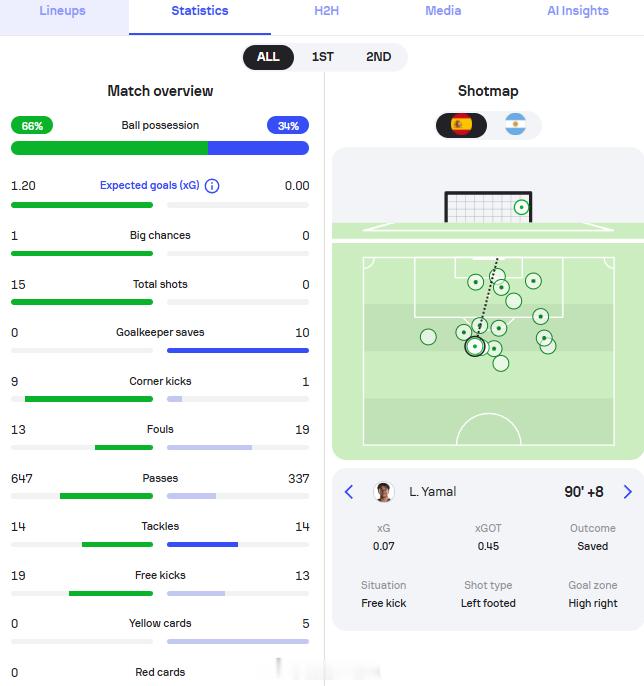
Task: Switch to the Media tab
Action: point(443,11)
